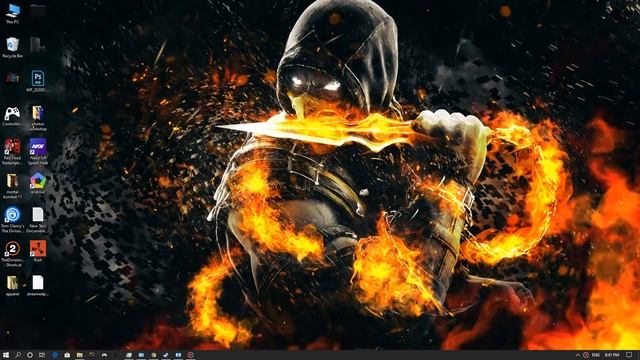Select the photos archive icon beside Controller
The image size is (640, 360).
pos(38,118)
